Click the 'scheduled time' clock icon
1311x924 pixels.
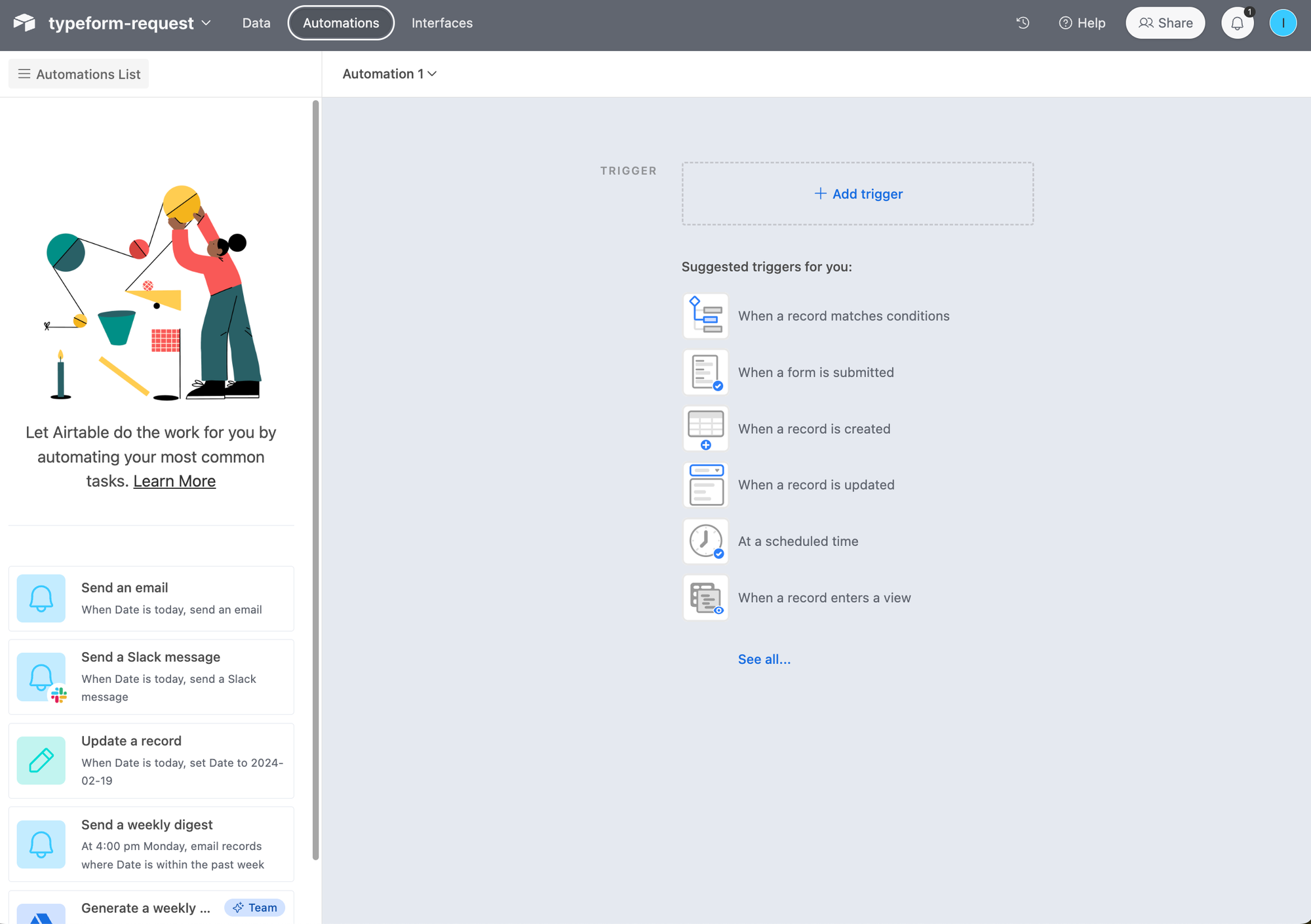(x=705, y=541)
